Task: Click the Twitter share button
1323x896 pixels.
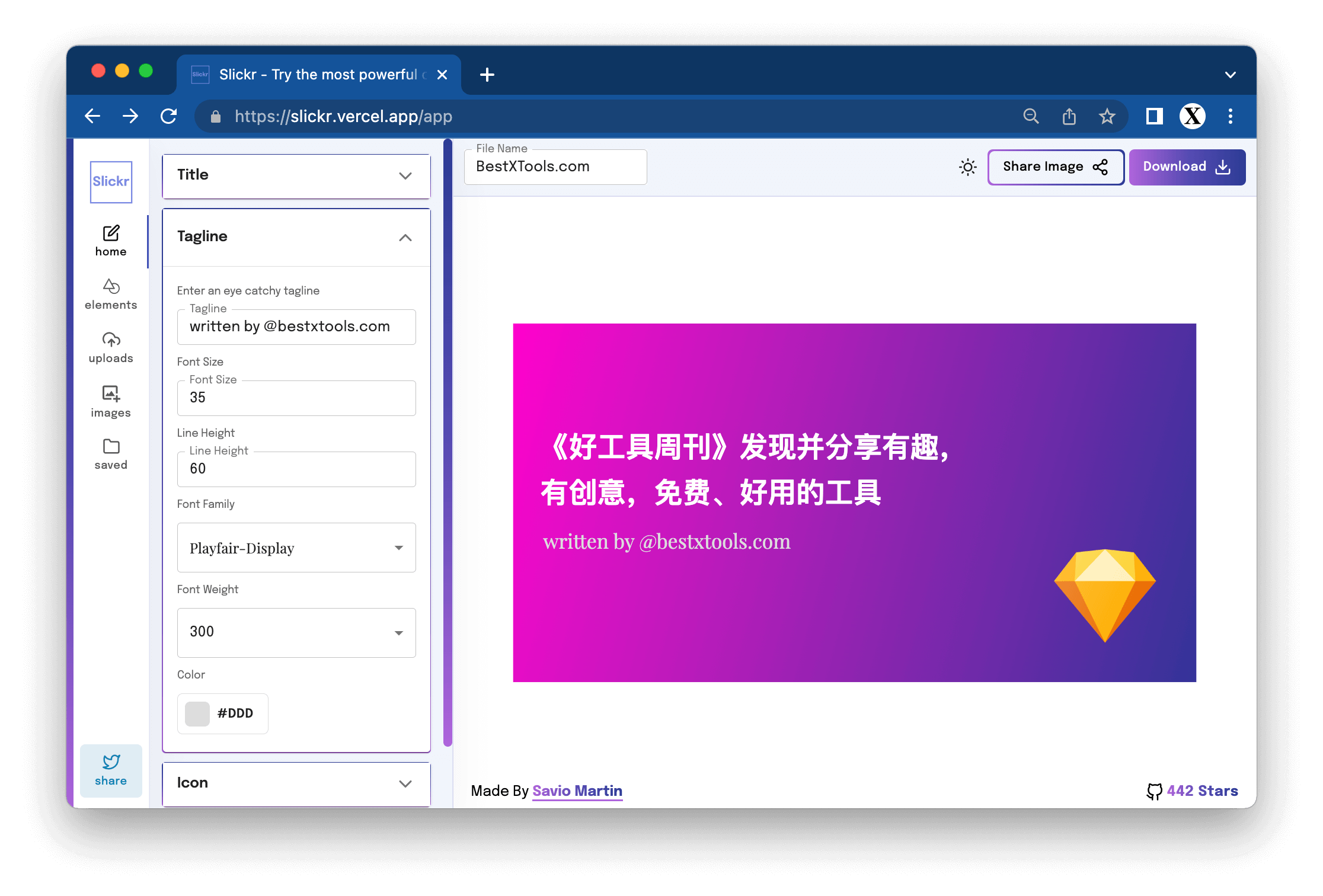Action: point(111,770)
